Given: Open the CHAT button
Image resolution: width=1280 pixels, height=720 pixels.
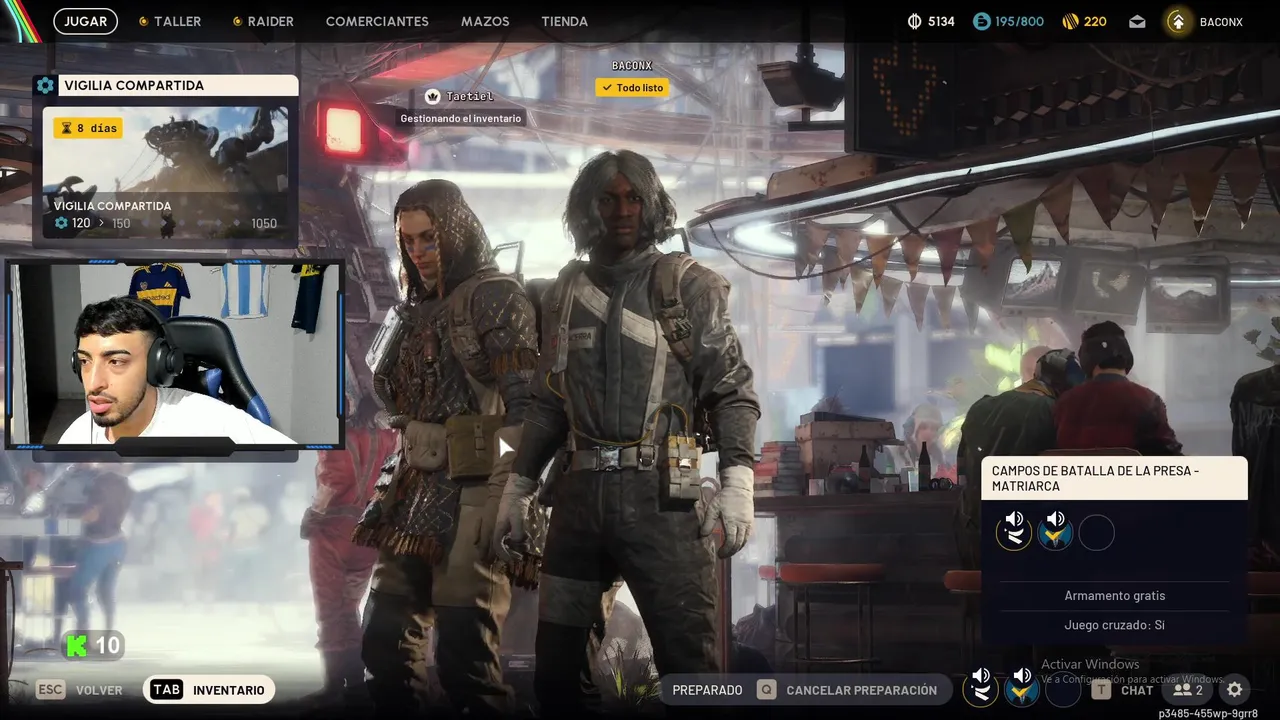Looking at the screenshot, I should click(x=1121, y=690).
